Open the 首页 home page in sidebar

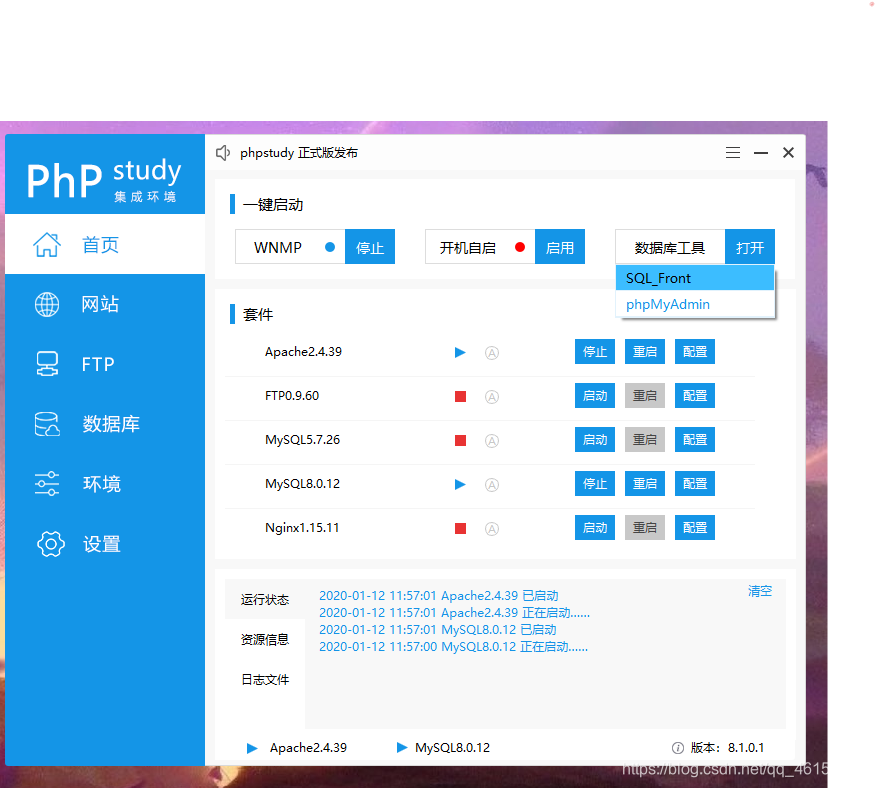pos(105,244)
